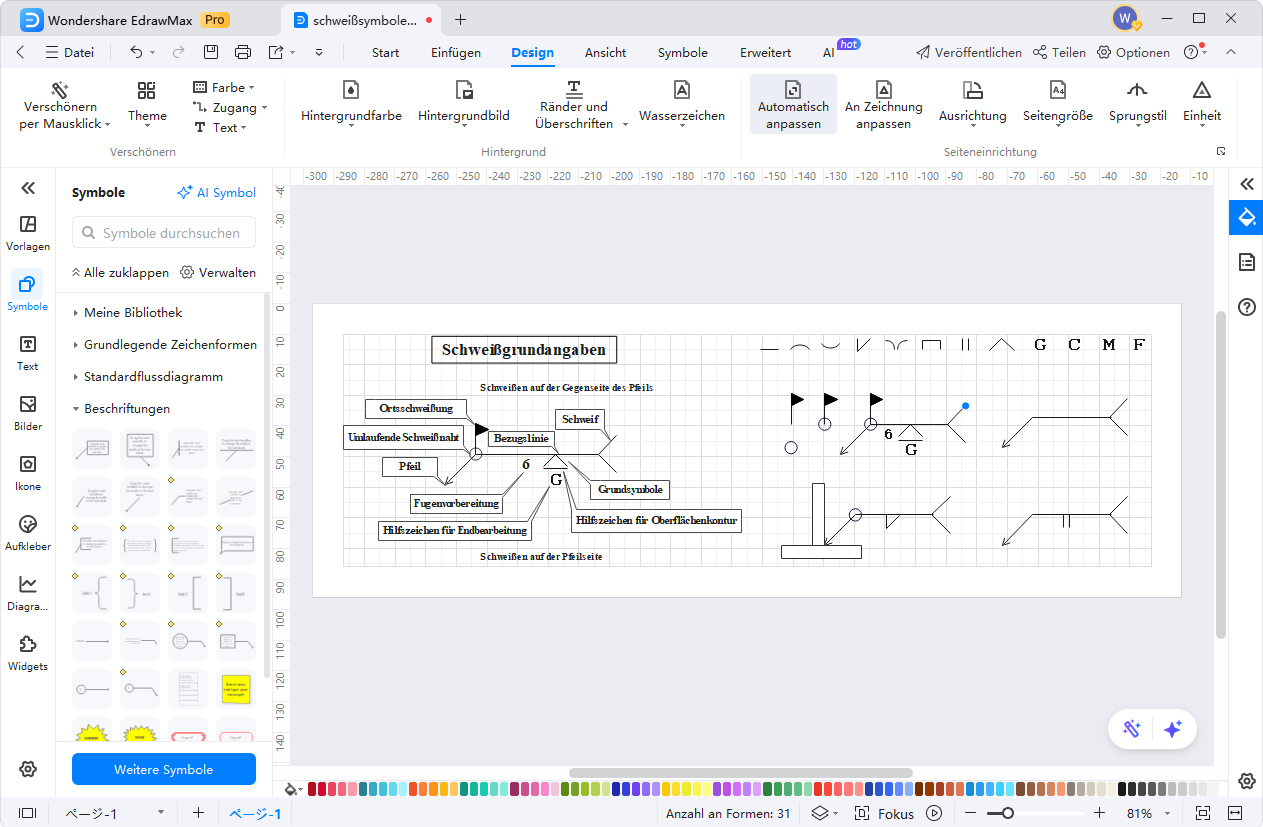This screenshot has height=827, width=1263.
Task: Switch to the Einfügen tab
Action: coord(456,53)
